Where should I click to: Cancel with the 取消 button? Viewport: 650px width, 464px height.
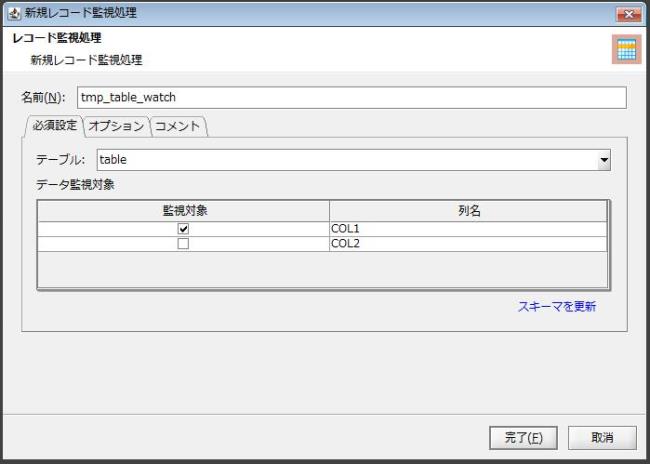point(602,437)
